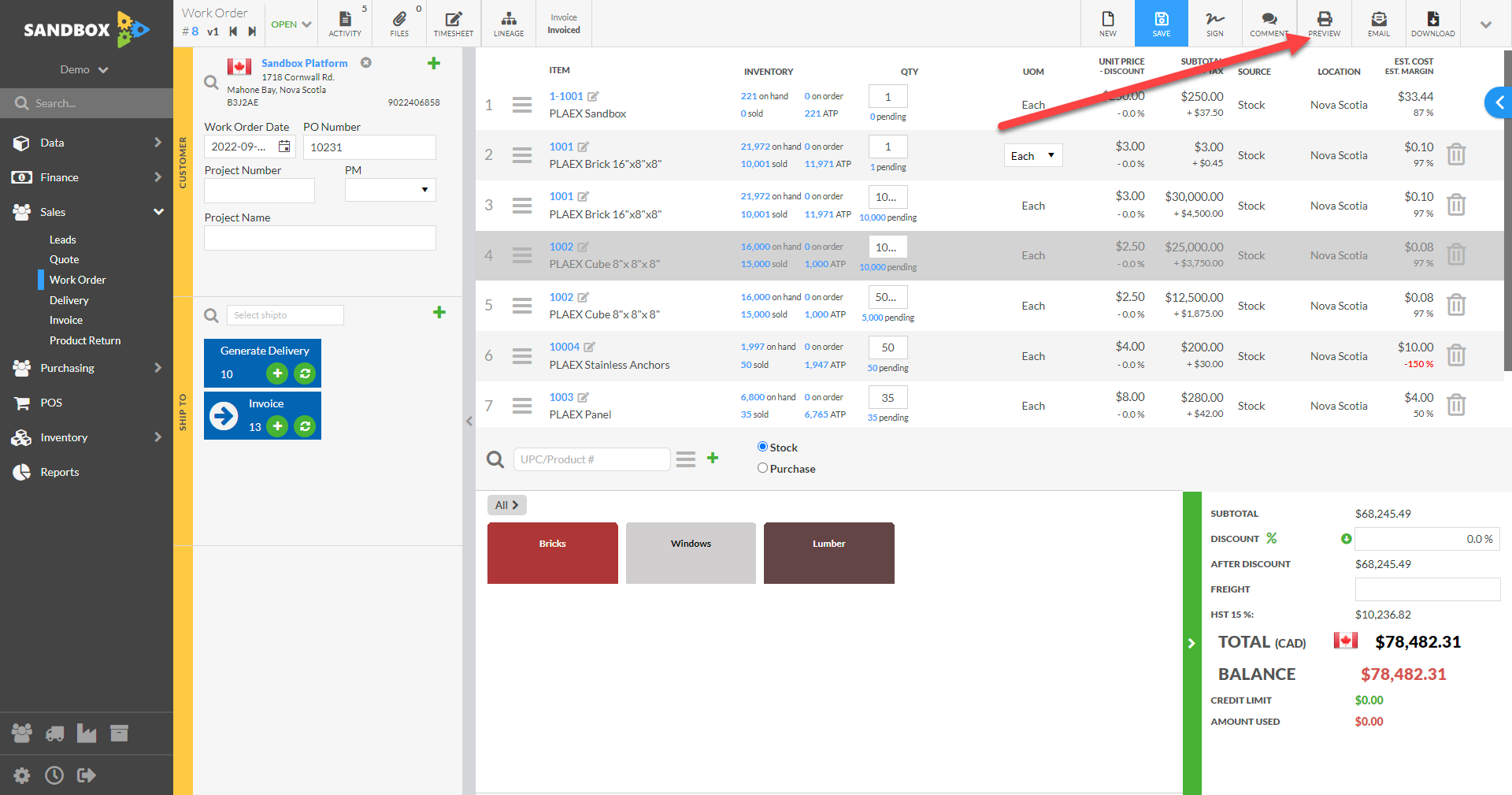Download the work order document
1512x795 pixels.
[x=1433, y=23]
